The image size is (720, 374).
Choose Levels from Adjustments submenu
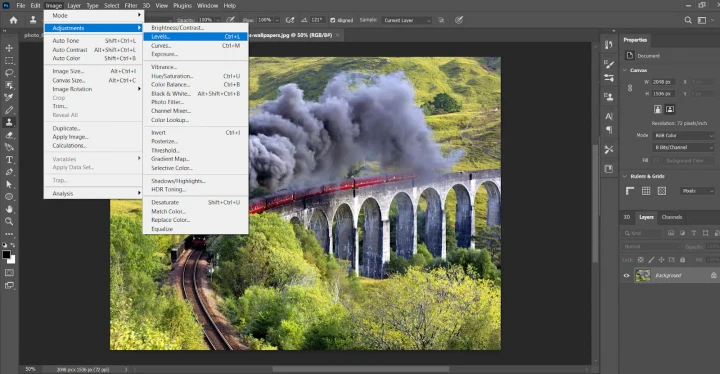click(196, 37)
